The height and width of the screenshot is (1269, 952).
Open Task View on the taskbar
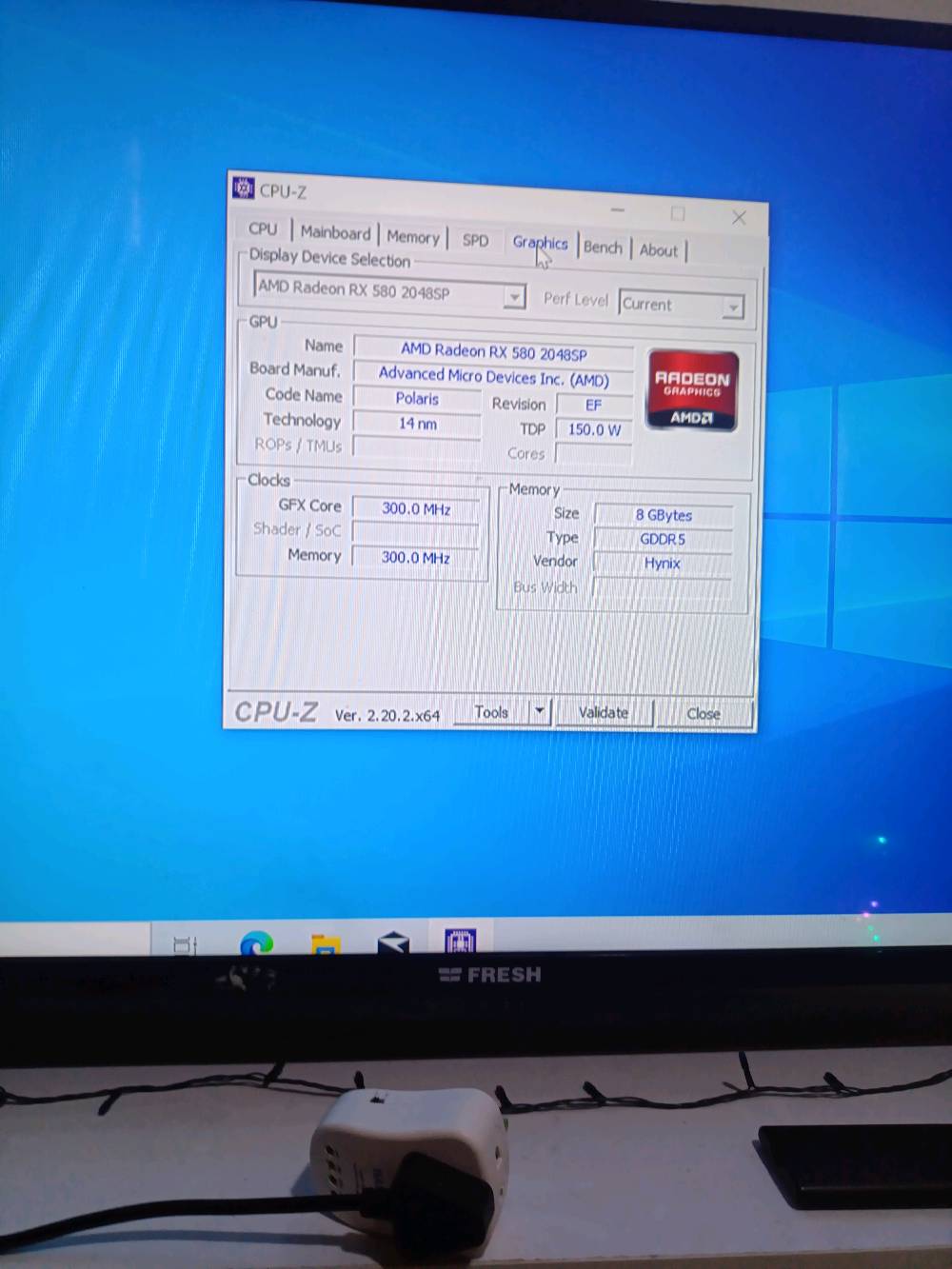point(186,944)
